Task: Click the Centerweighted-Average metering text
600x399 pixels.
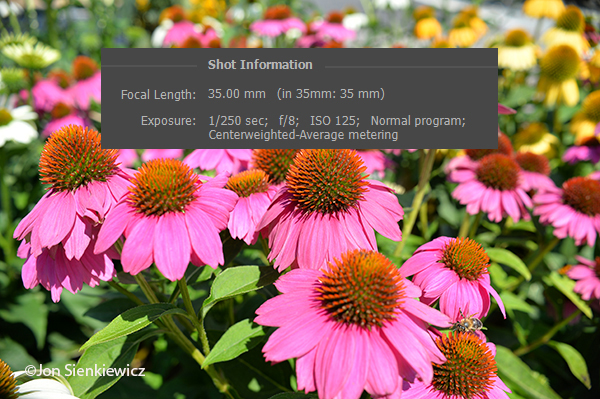Action: (x=303, y=135)
